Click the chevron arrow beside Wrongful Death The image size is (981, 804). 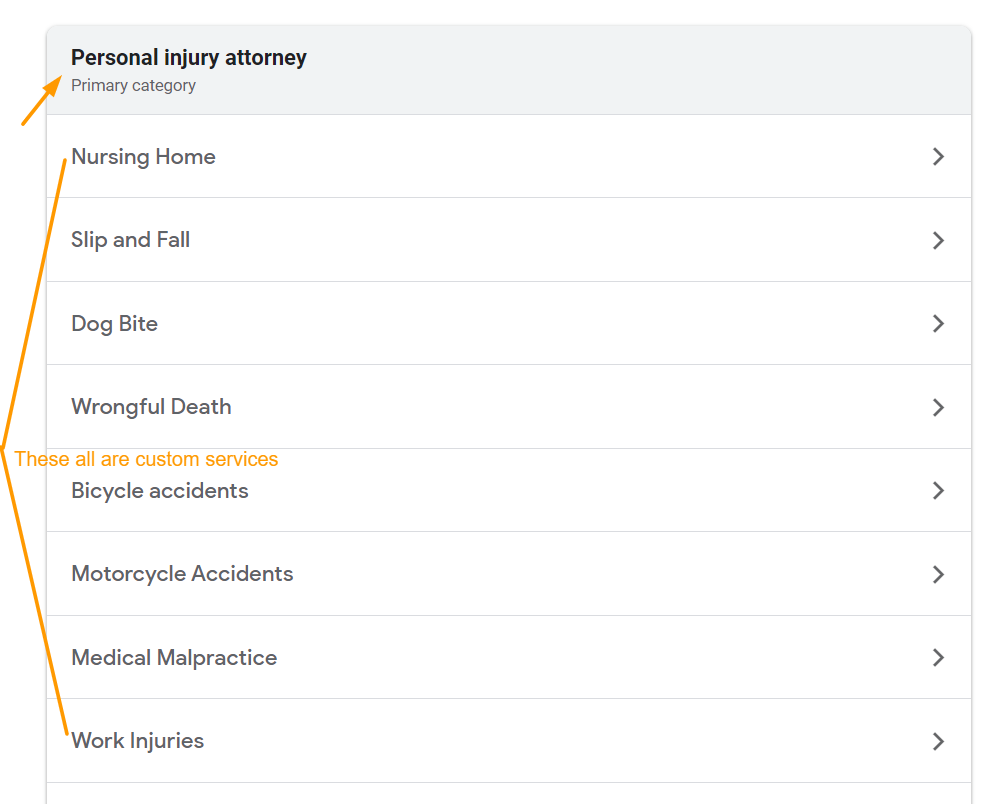[938, 407]
